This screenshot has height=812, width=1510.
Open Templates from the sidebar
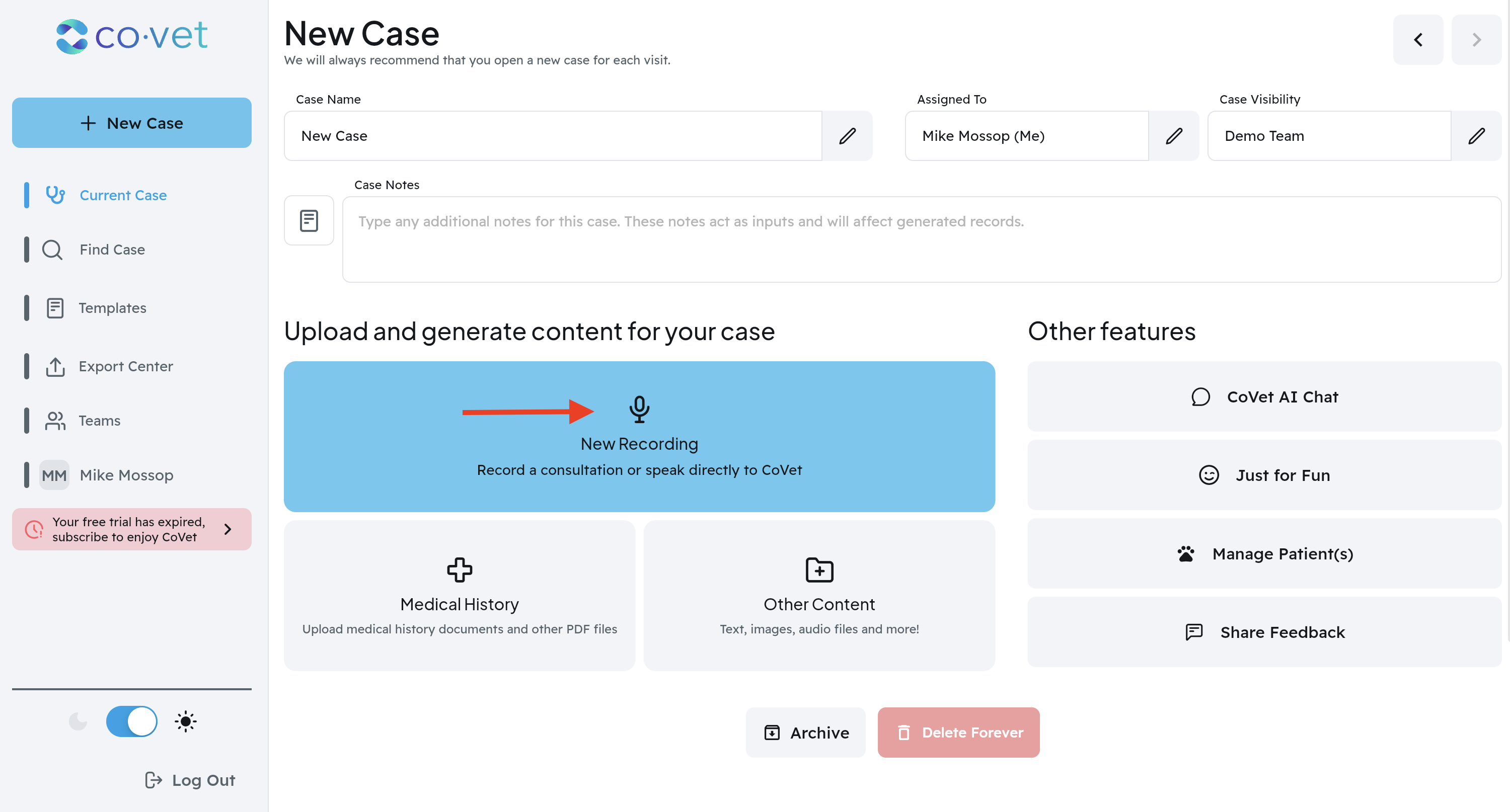coord(112,307)
